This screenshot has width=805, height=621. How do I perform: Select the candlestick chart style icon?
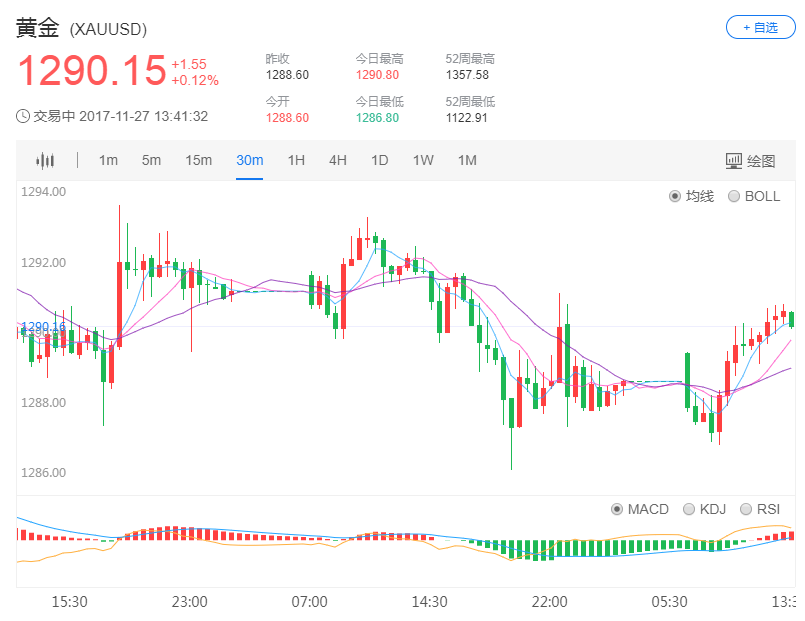44,160
